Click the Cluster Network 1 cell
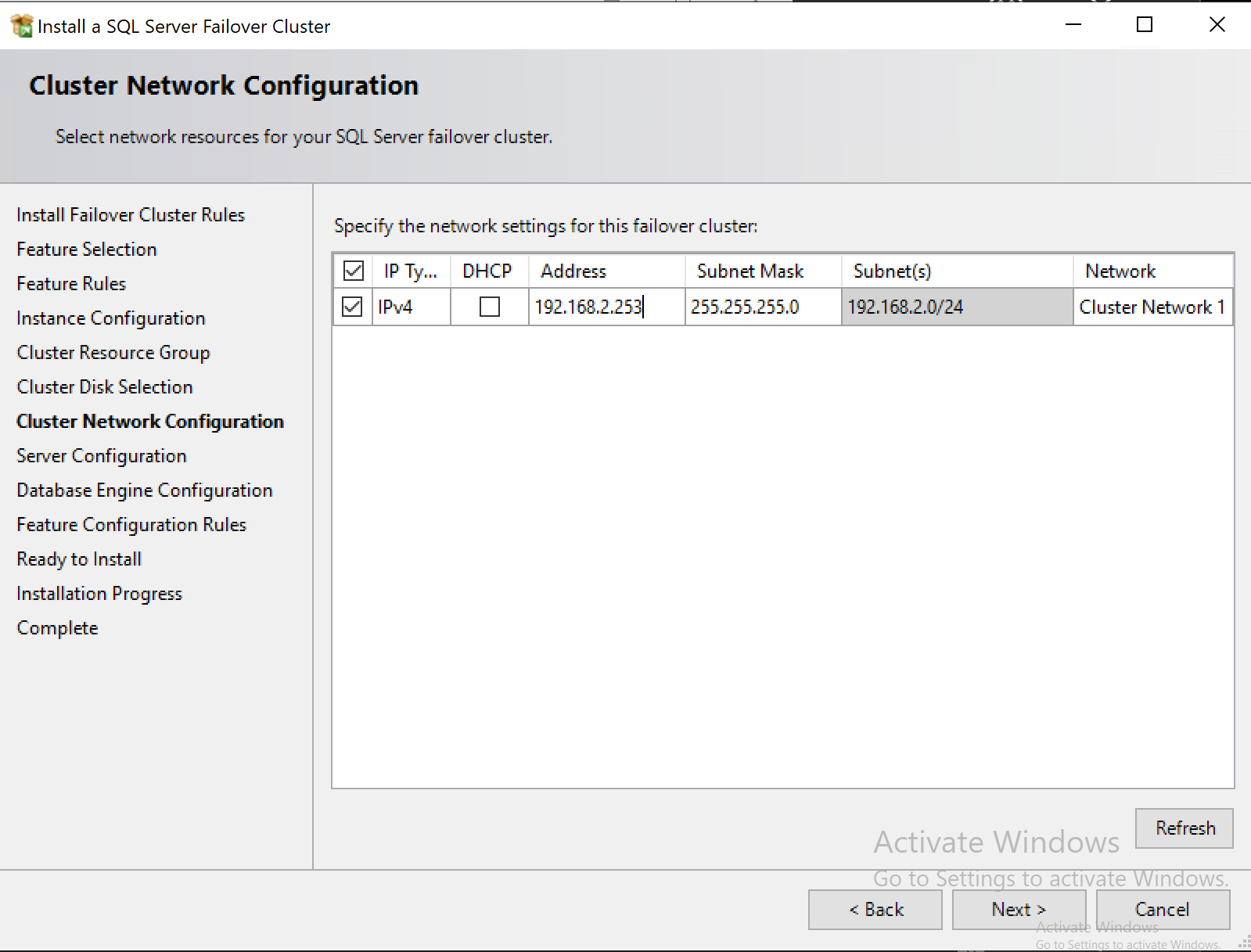The width and height of the screenshot is (1251, 952). coord(1152,307)
